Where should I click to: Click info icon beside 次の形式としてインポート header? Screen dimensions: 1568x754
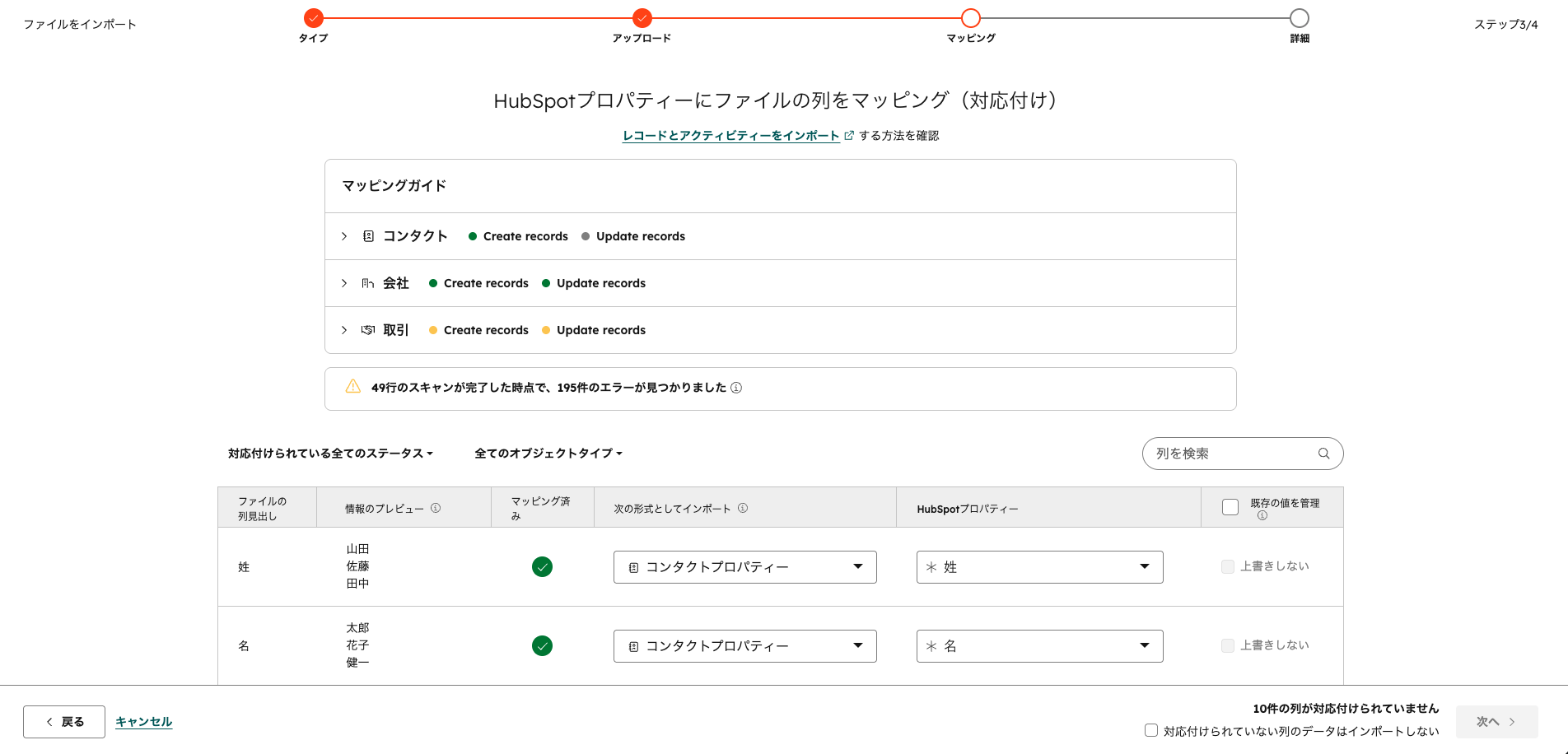[743, 508]
